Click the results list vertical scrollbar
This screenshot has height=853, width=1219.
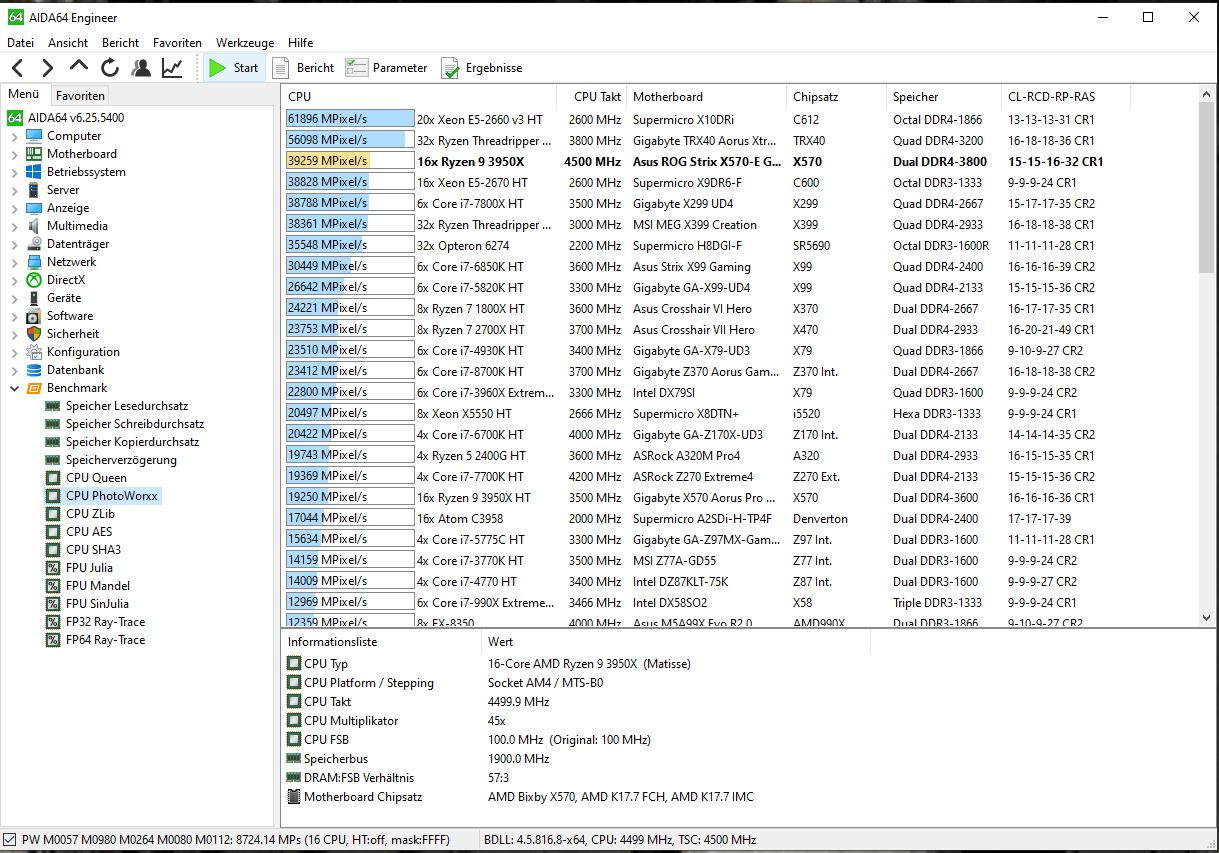click(x=1205, y=356)
